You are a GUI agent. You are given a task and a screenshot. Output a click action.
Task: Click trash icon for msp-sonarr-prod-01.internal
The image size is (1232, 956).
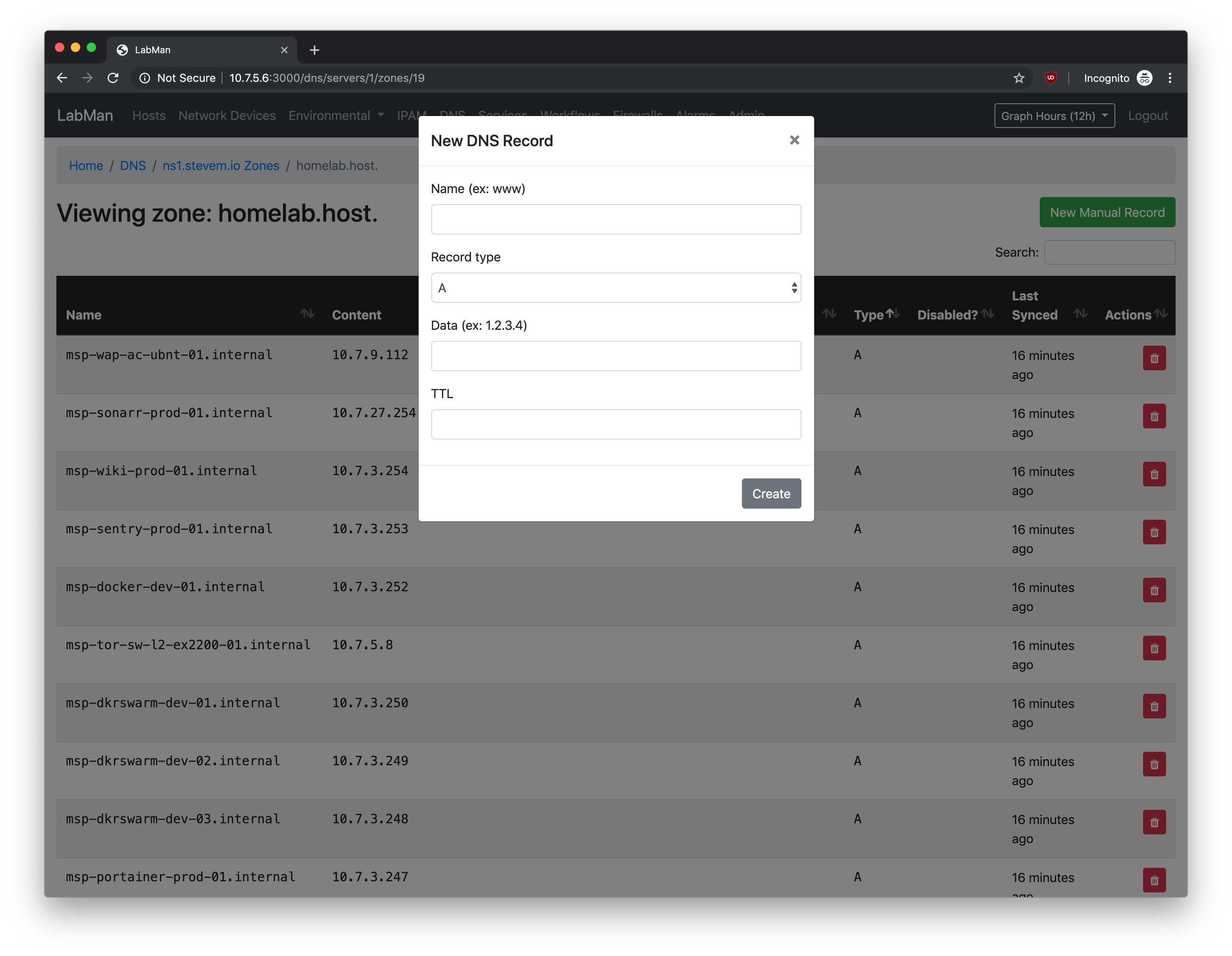(x=1154, y=416)
